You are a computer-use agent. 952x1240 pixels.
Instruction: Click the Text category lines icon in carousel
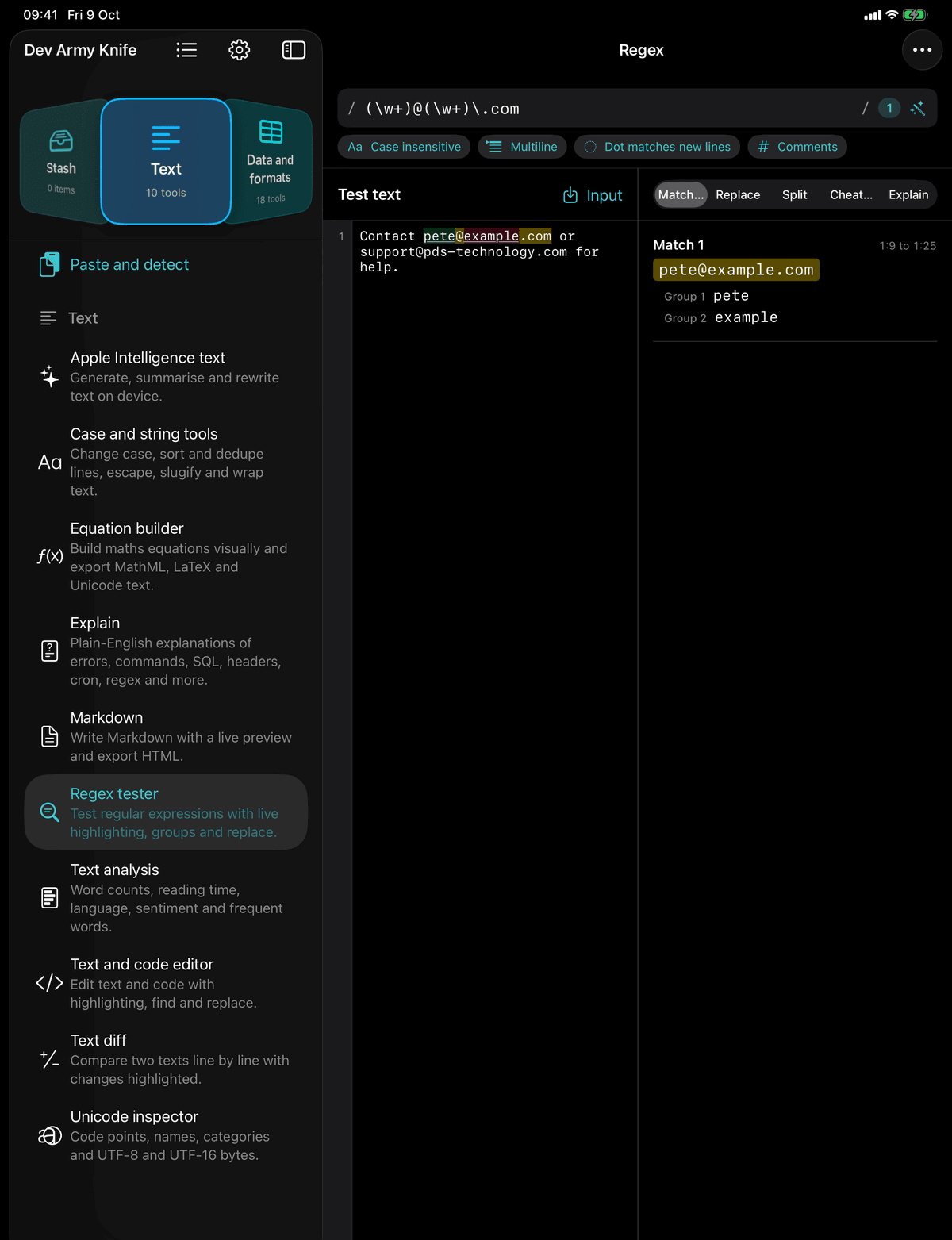click(x=166, y=138)
